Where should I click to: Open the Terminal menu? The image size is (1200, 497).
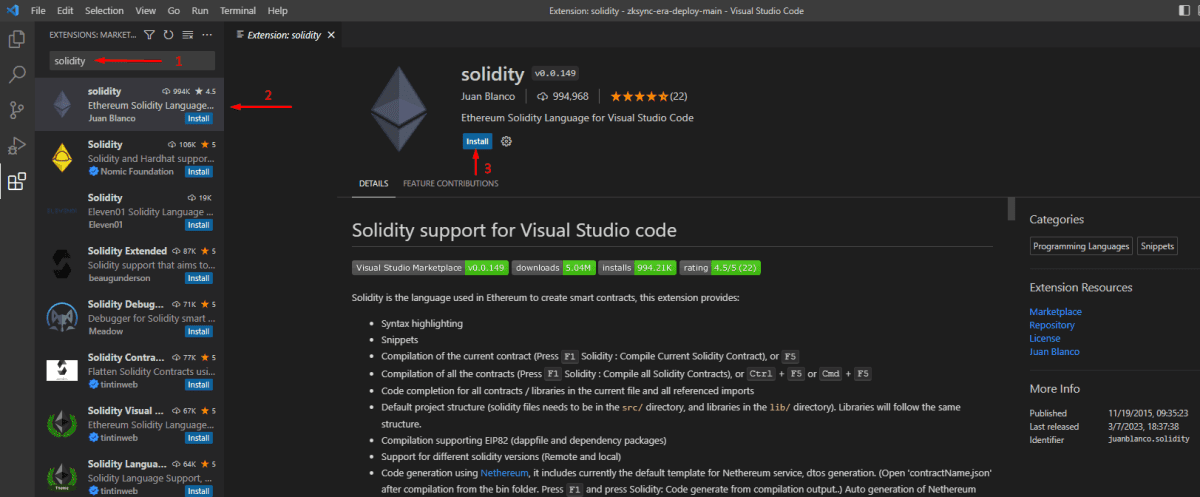[237, 10]
